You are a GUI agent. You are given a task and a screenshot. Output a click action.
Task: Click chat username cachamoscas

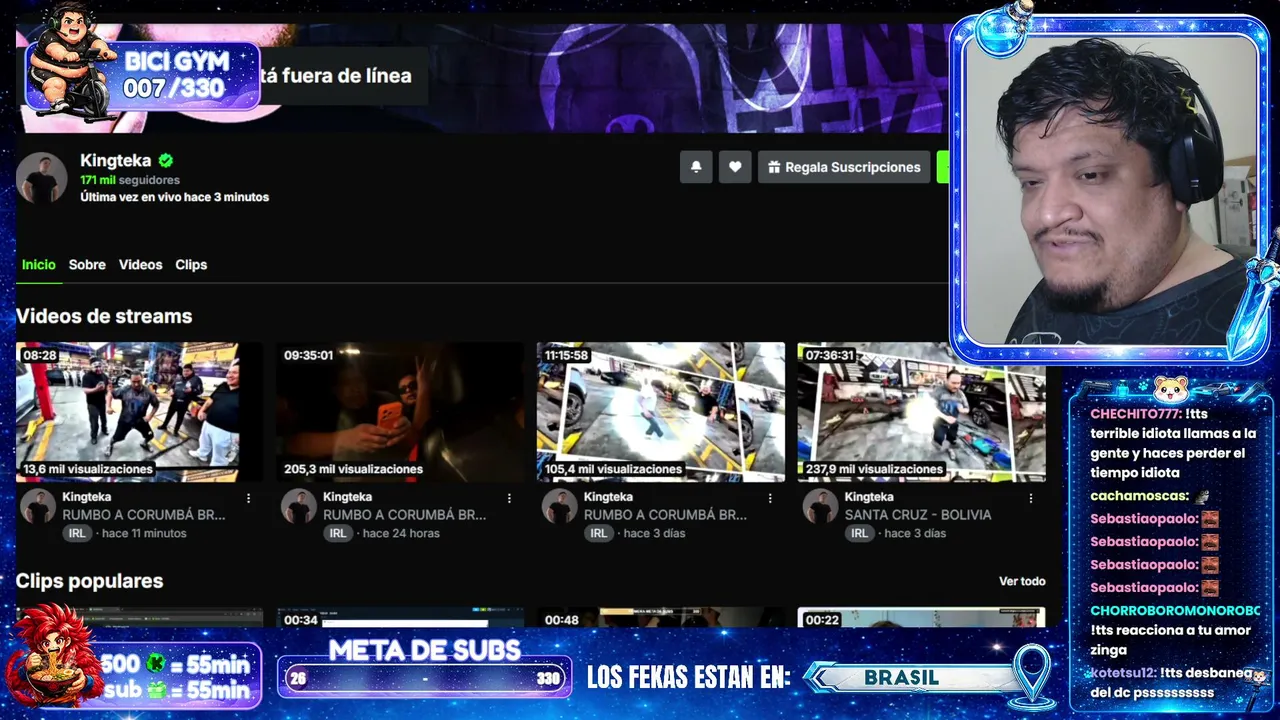click(1139, 496)
